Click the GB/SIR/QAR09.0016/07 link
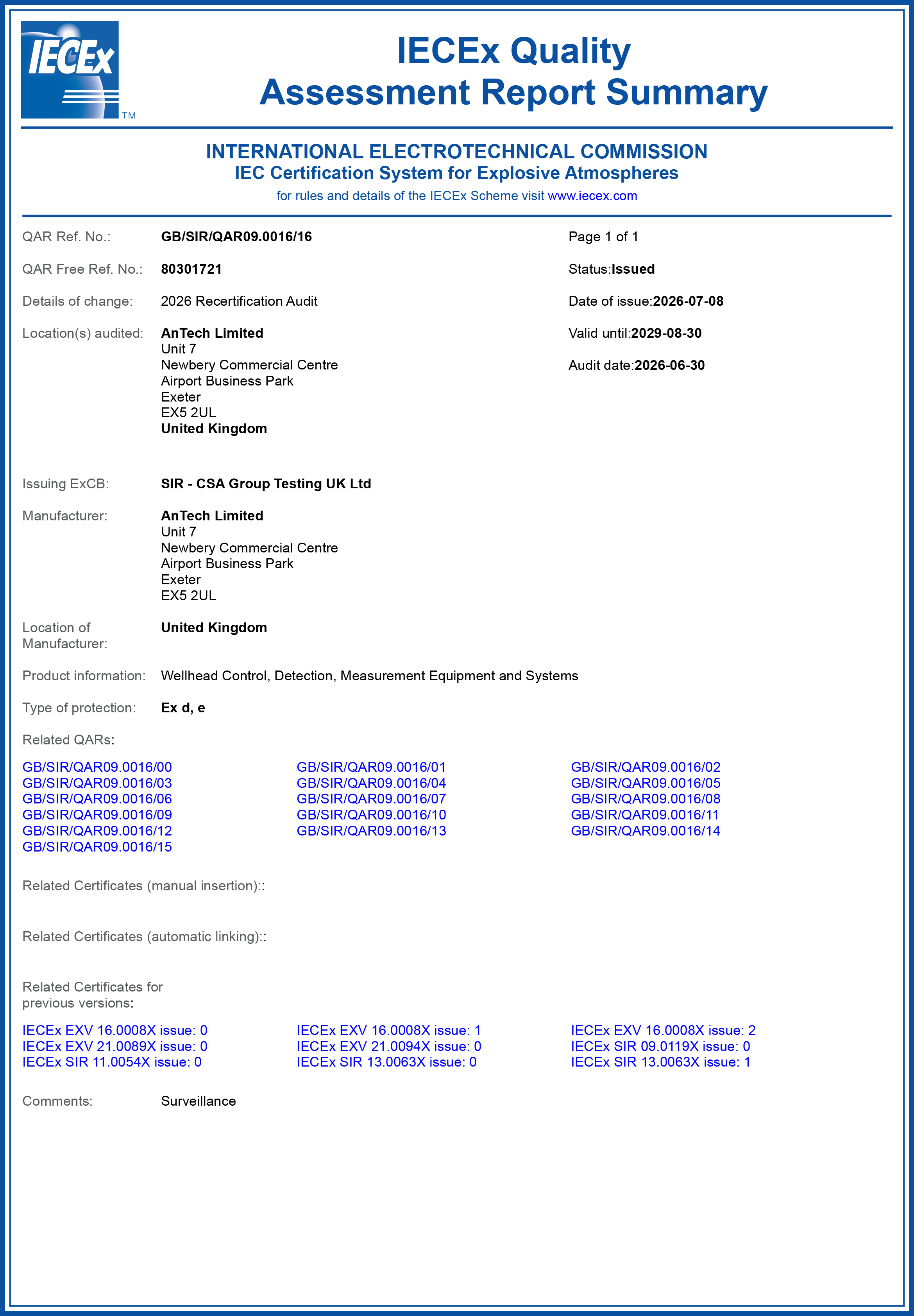Viewport: 914px width, 1316px height. [x=371, y=799]
